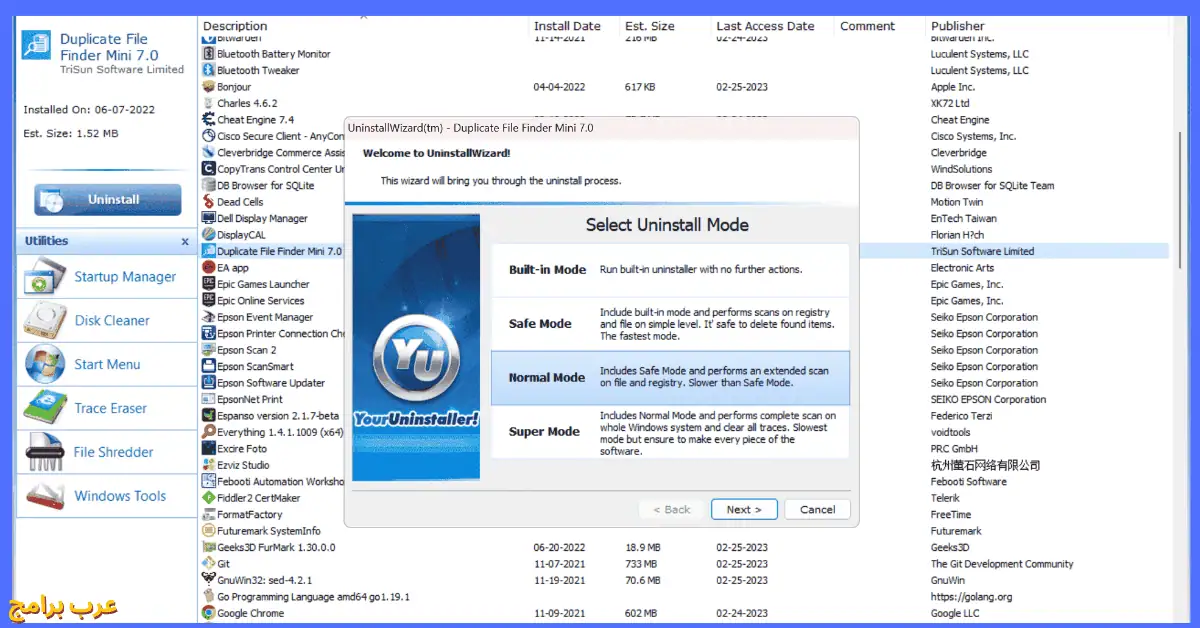Click the Geeks3D FurMark icon
The width and height of the screenshot is (1200, 628).
(209, 547)
